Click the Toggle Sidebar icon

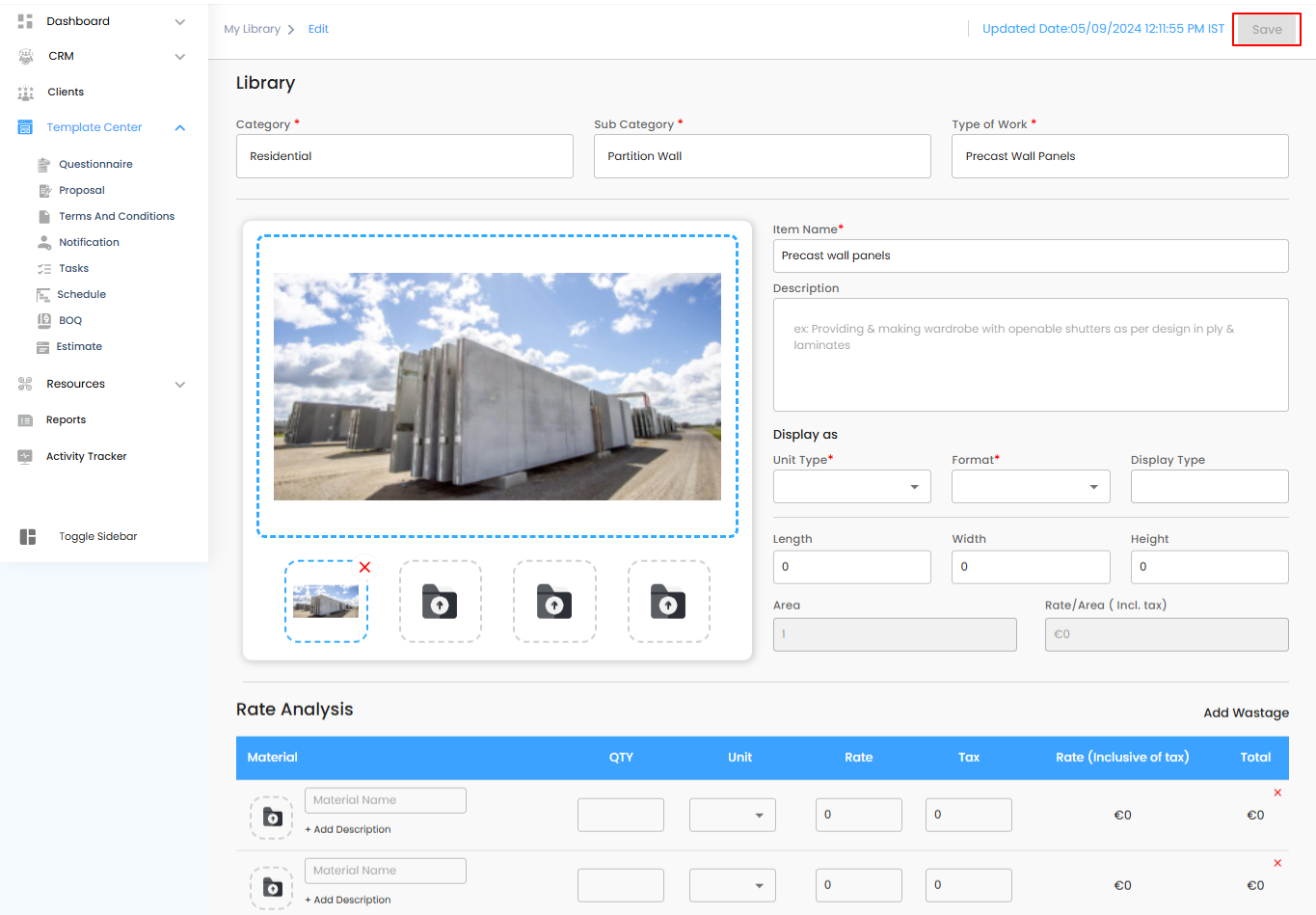(28, 537)
